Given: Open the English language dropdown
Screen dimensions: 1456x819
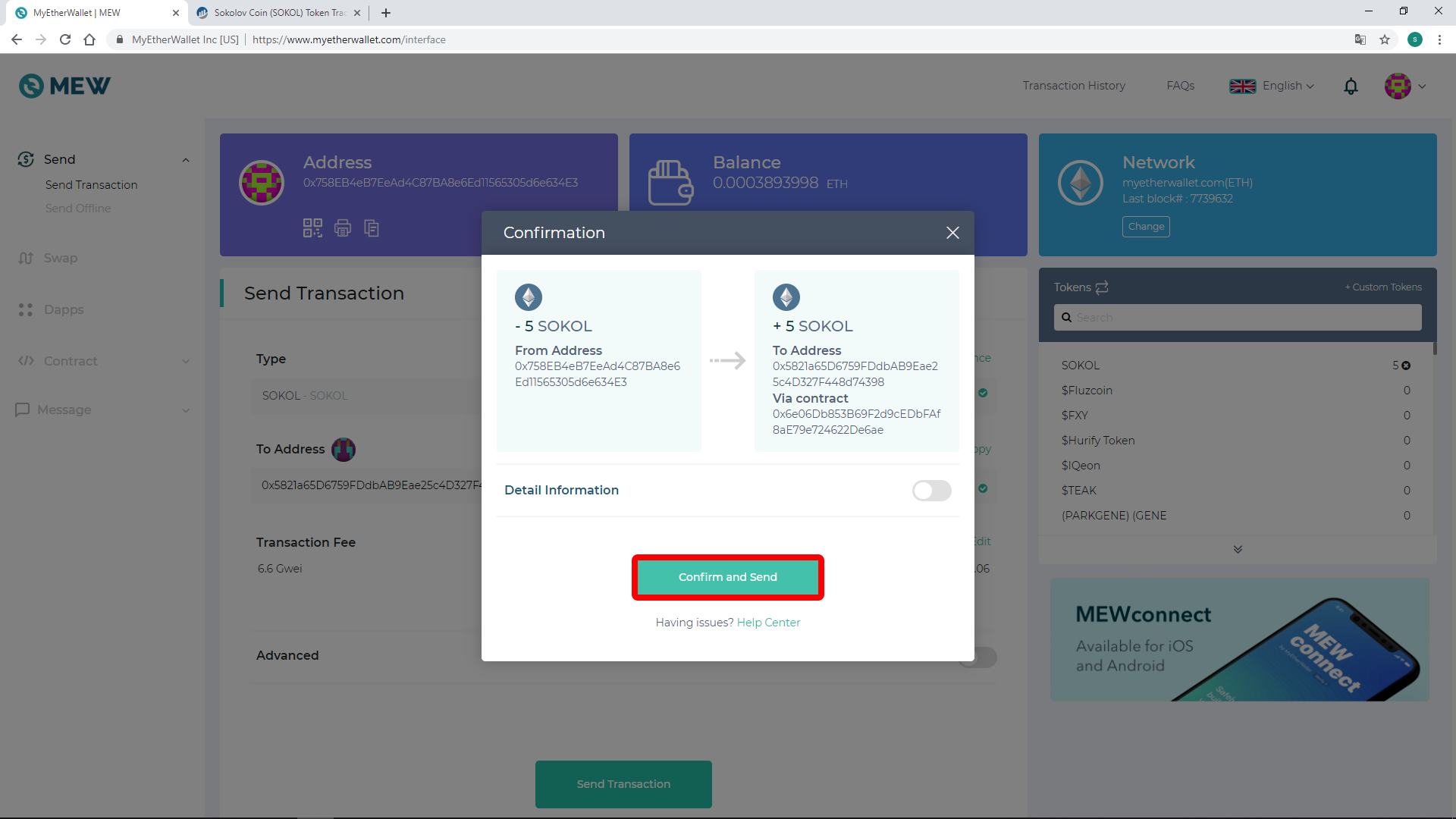Looking at the screenshot, I should coord(1272,86).
